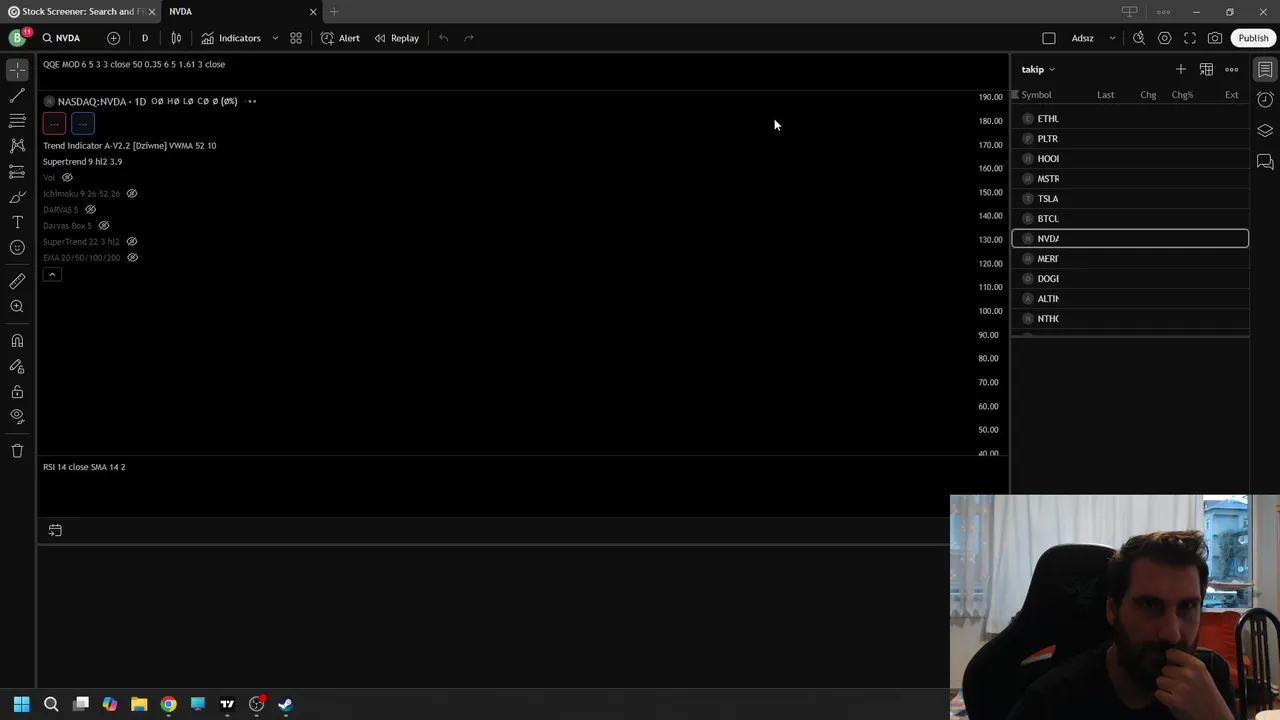The height and width of the screenshot is (720, 1280).
Task: Click the Publish button
Action: coord(1253,38)
